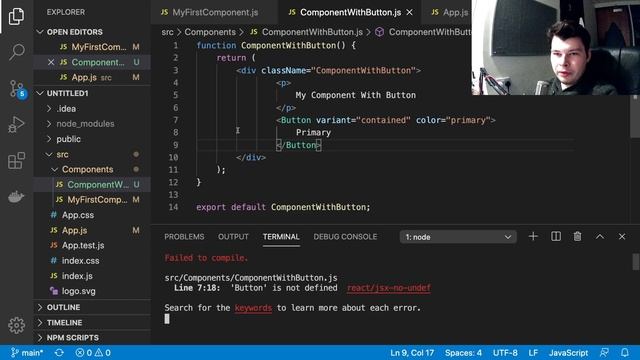
Task: Close the terminal panel
Action: click(x=622, y=236)
